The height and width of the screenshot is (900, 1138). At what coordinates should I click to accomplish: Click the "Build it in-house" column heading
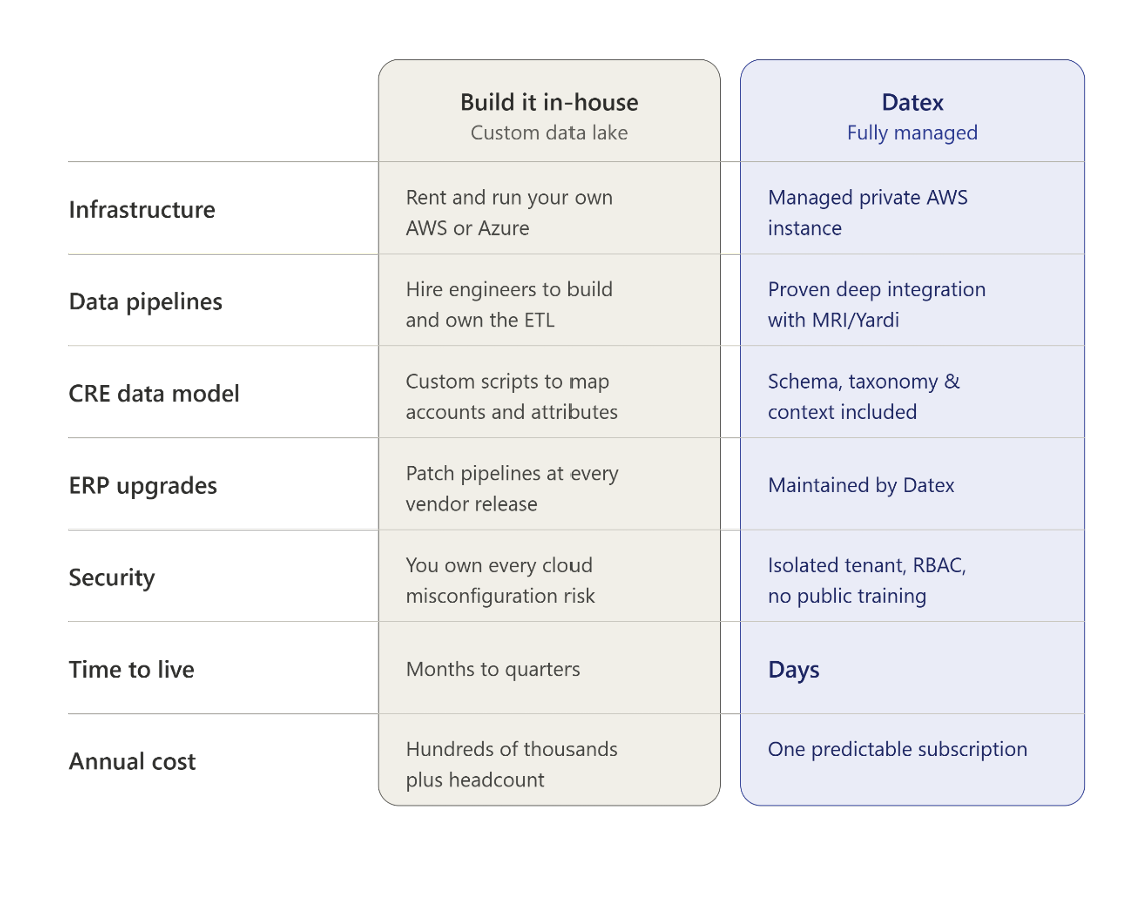point(549,102)
